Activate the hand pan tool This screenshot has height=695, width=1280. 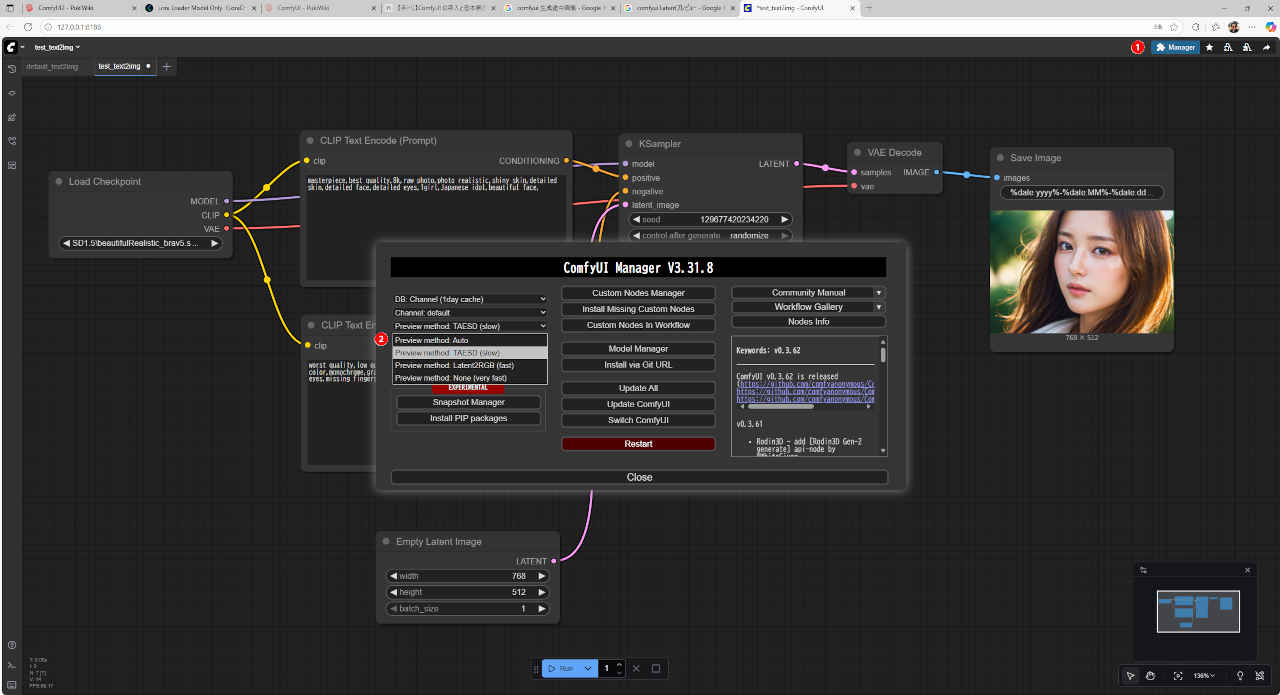tap(1151, 676)
